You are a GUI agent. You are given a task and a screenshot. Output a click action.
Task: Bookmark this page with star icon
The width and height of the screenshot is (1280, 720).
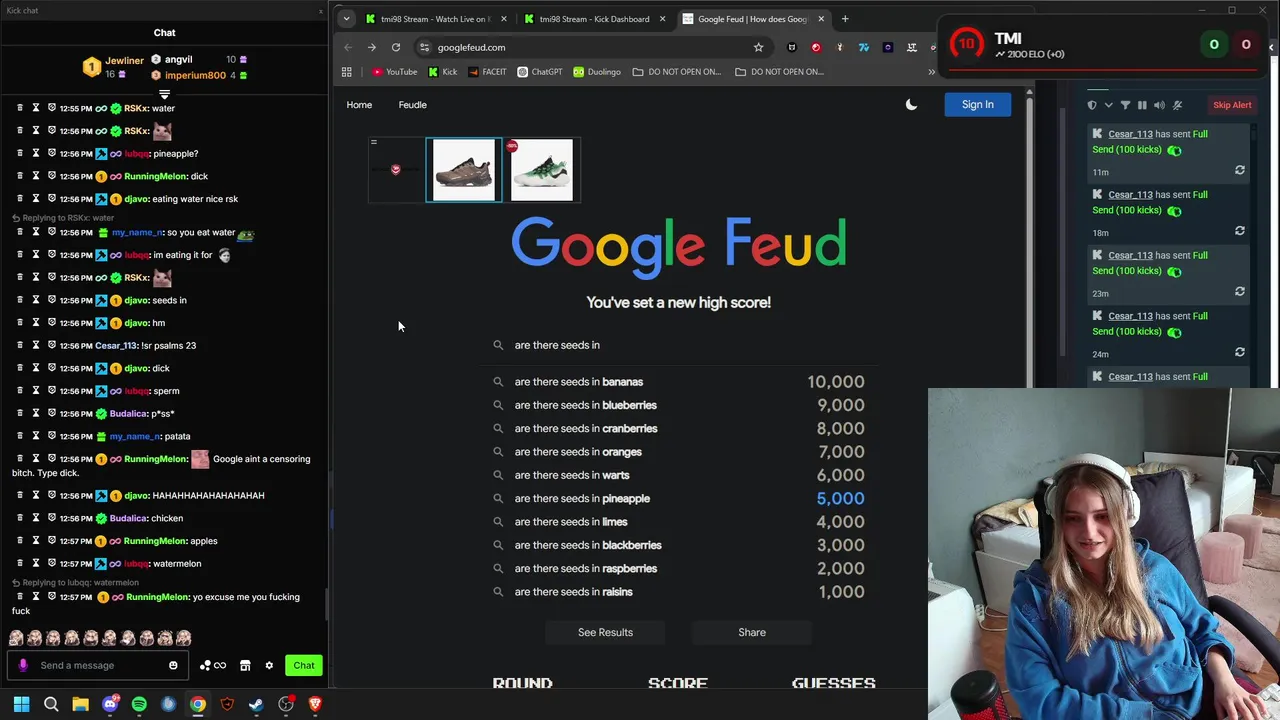pyautogui.click(x=758, y=47)
